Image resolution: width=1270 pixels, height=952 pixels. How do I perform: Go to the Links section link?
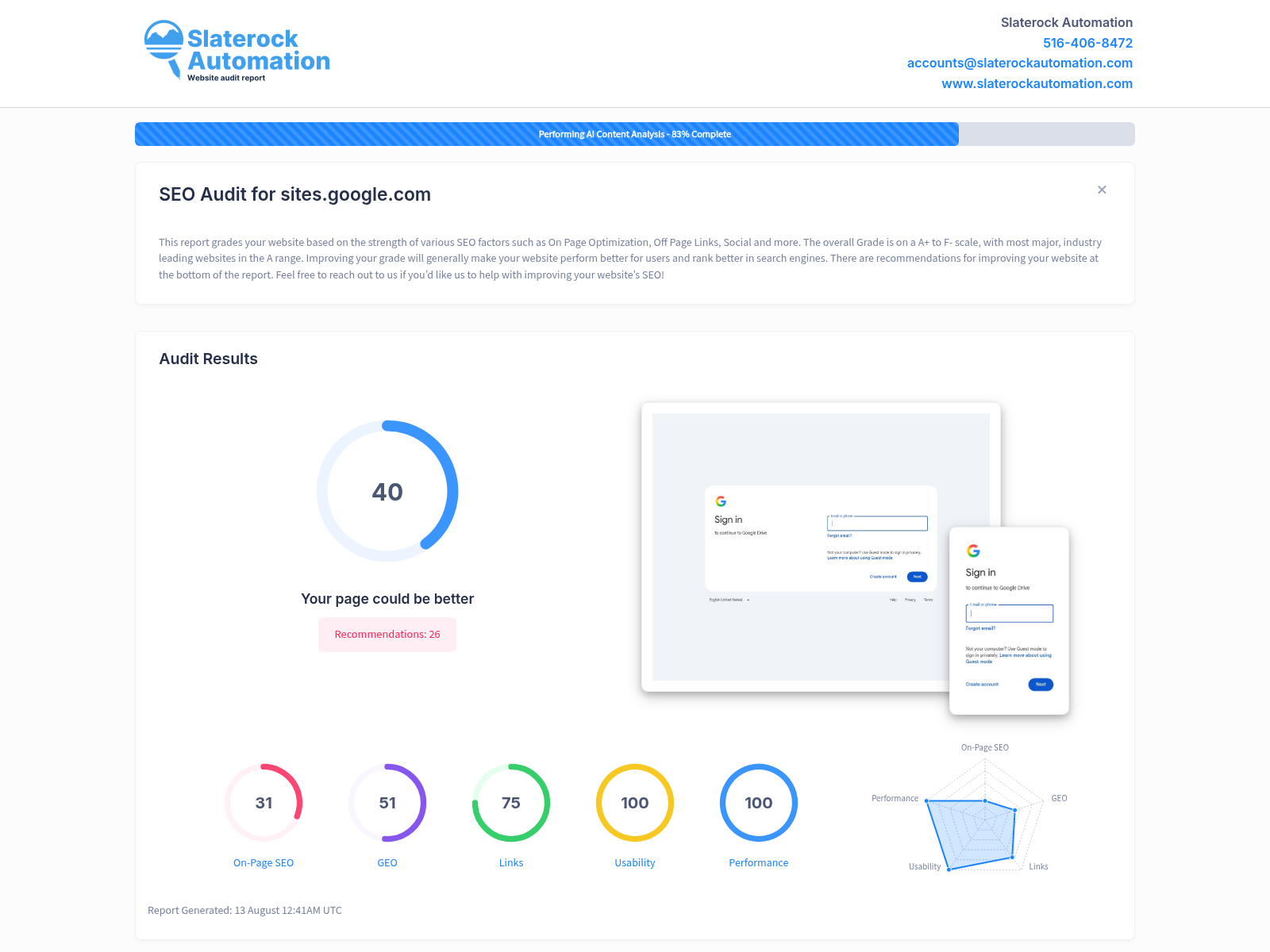[x=511, y=863]
